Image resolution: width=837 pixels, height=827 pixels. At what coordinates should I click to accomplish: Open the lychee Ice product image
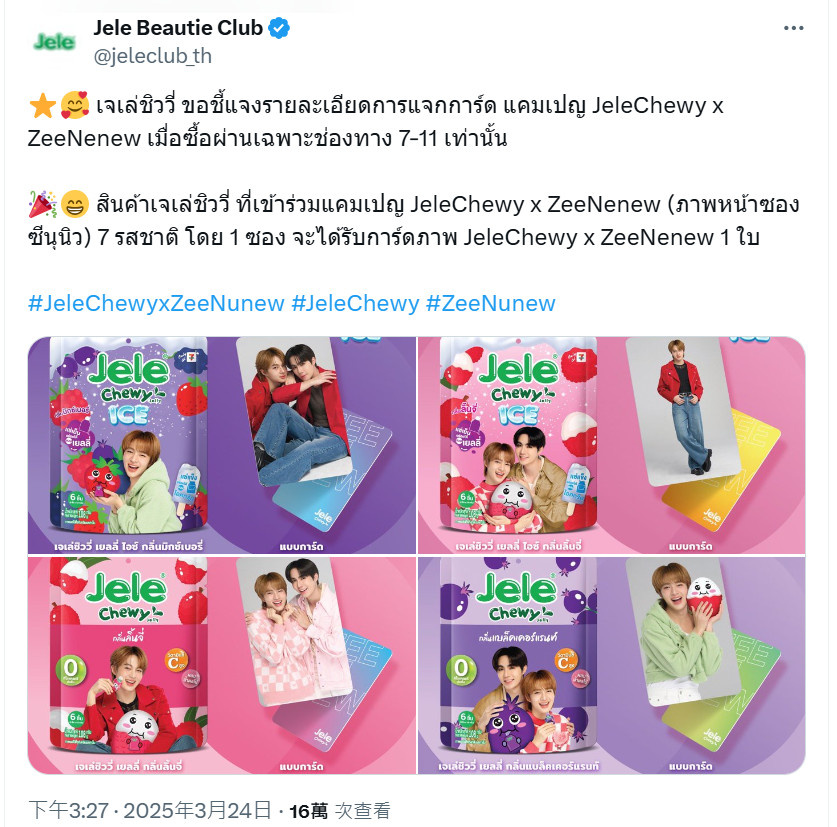(x=612, y=445)
